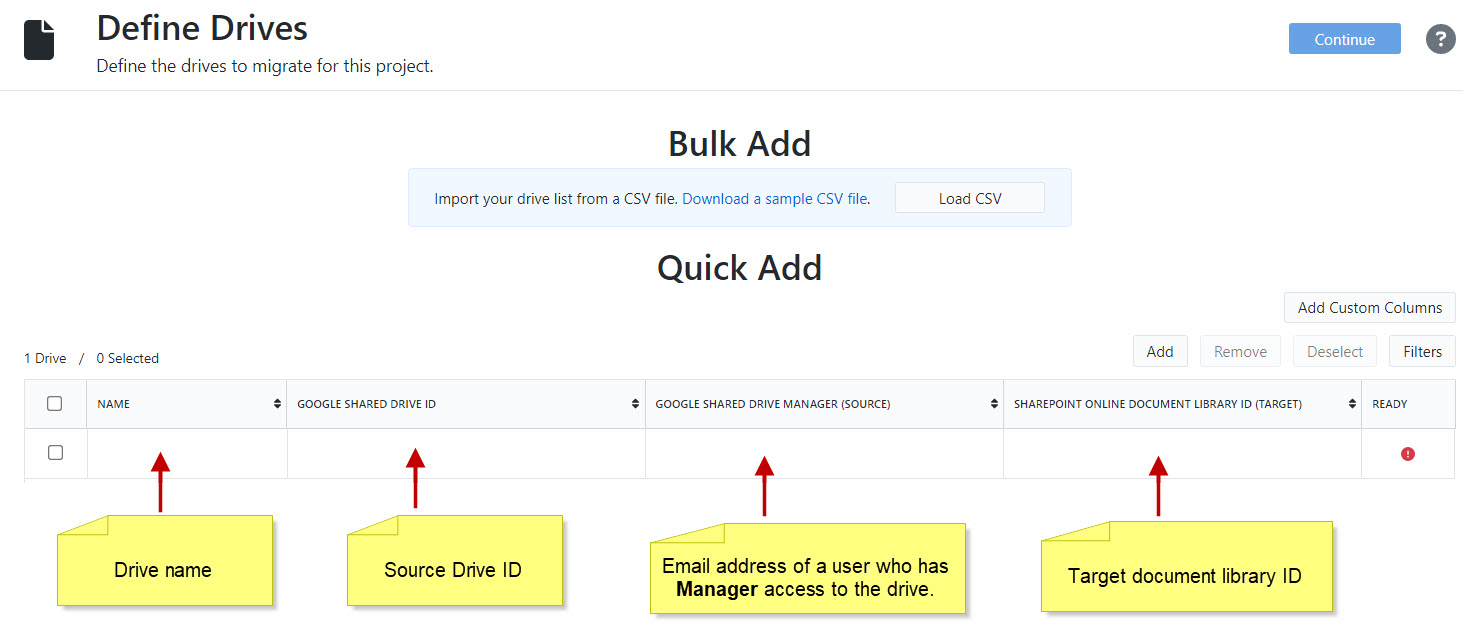Sort by Google Shared Drive ID arrows
This screenshot has width=1463, height=633.
pyautogui.click(x=635, y=404)
